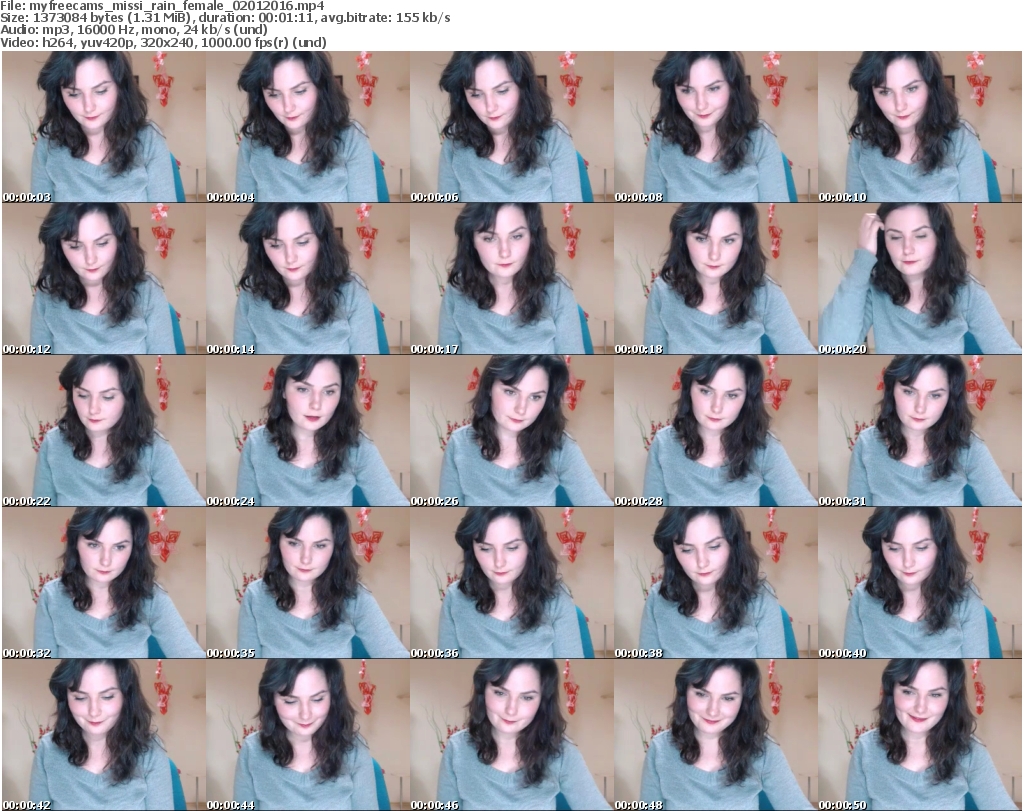1024x811 pixels.
Task: Select the thumbnail frame stamped 00:00:06
Action: coord(511,127)
